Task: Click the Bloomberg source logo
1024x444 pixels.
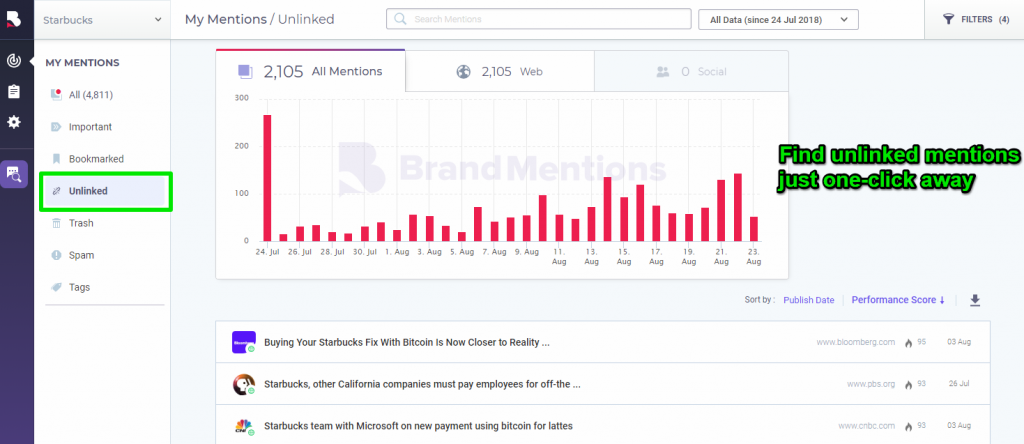Action: (244, 342)
